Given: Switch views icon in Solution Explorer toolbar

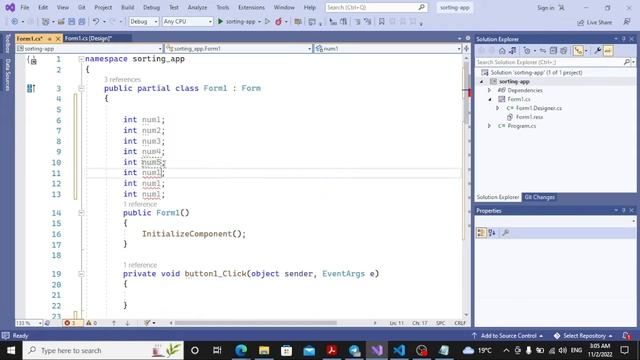Looking at the screenshot, I should [513, 51].
